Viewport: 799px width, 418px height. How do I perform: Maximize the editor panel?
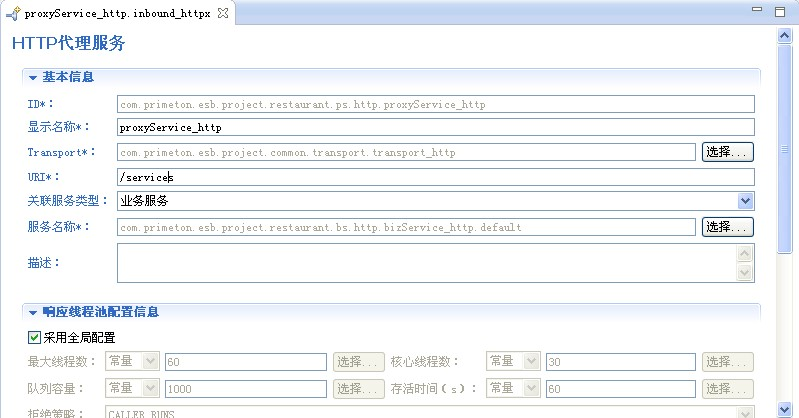(779, 14)
